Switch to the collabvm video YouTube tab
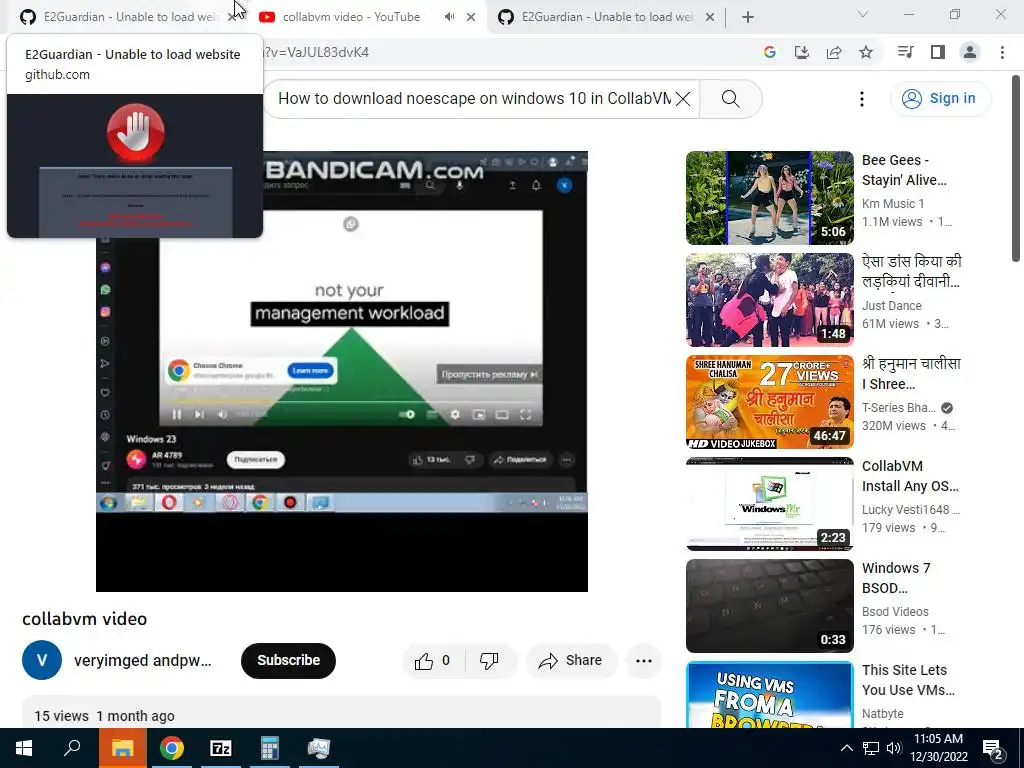Viewport: 1024px width, 768px height. 351,17
